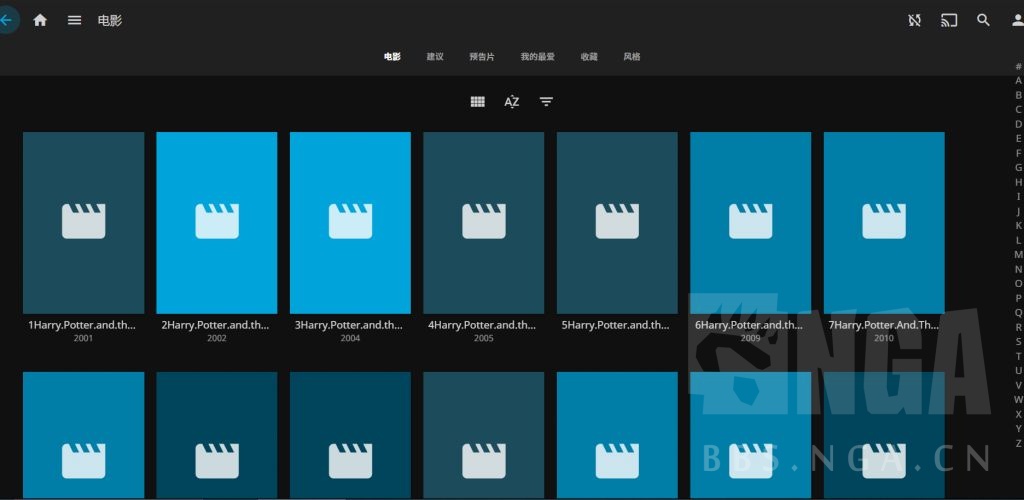1024x500 pixels.
Task: Click the 4Harry.Potter.and.th... title text
Action: coord(483,325)
